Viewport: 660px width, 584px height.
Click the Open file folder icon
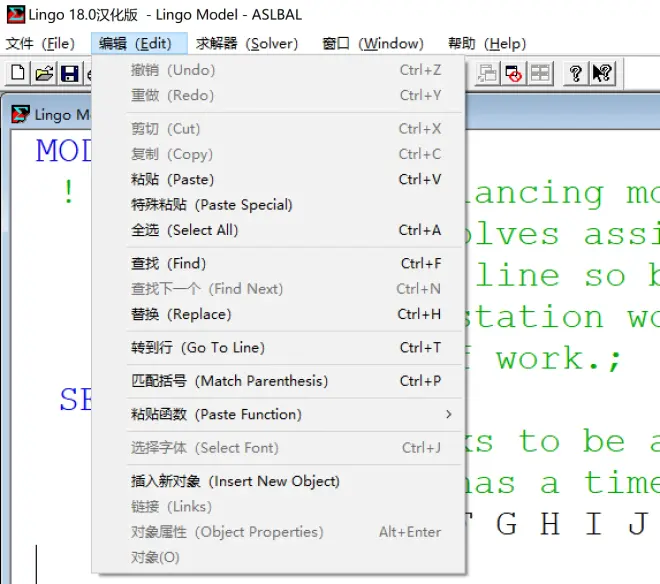[44, 73]
